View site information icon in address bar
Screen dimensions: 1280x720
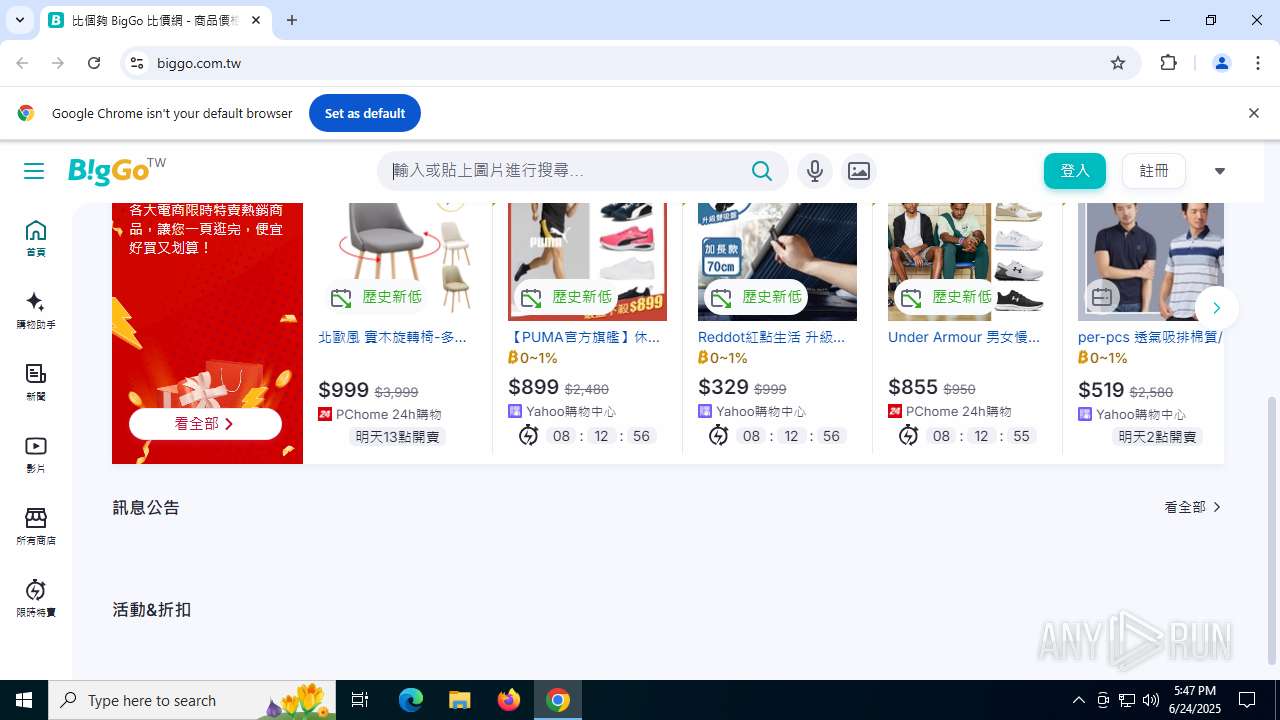pos(137,63)
